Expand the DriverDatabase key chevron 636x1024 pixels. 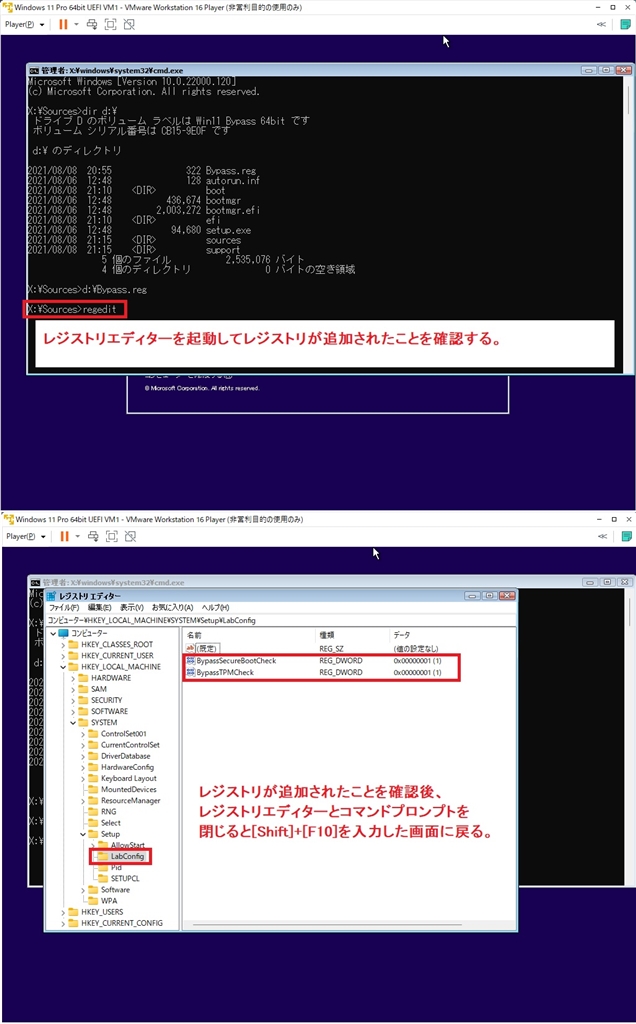pos(83,756)
